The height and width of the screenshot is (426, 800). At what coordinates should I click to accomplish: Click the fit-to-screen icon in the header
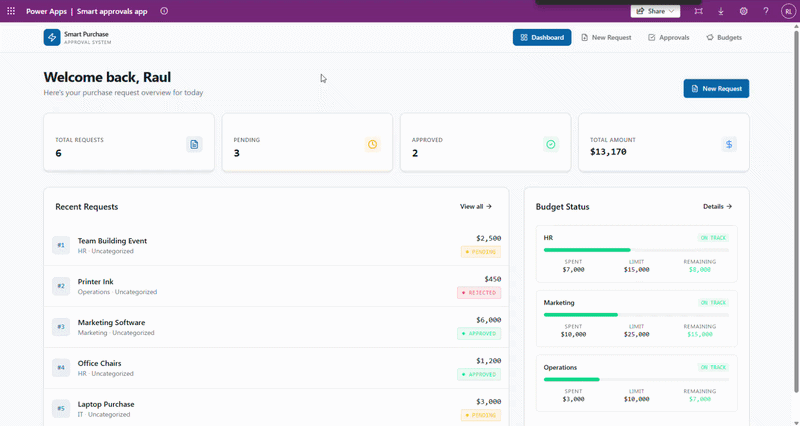[698, 11]
